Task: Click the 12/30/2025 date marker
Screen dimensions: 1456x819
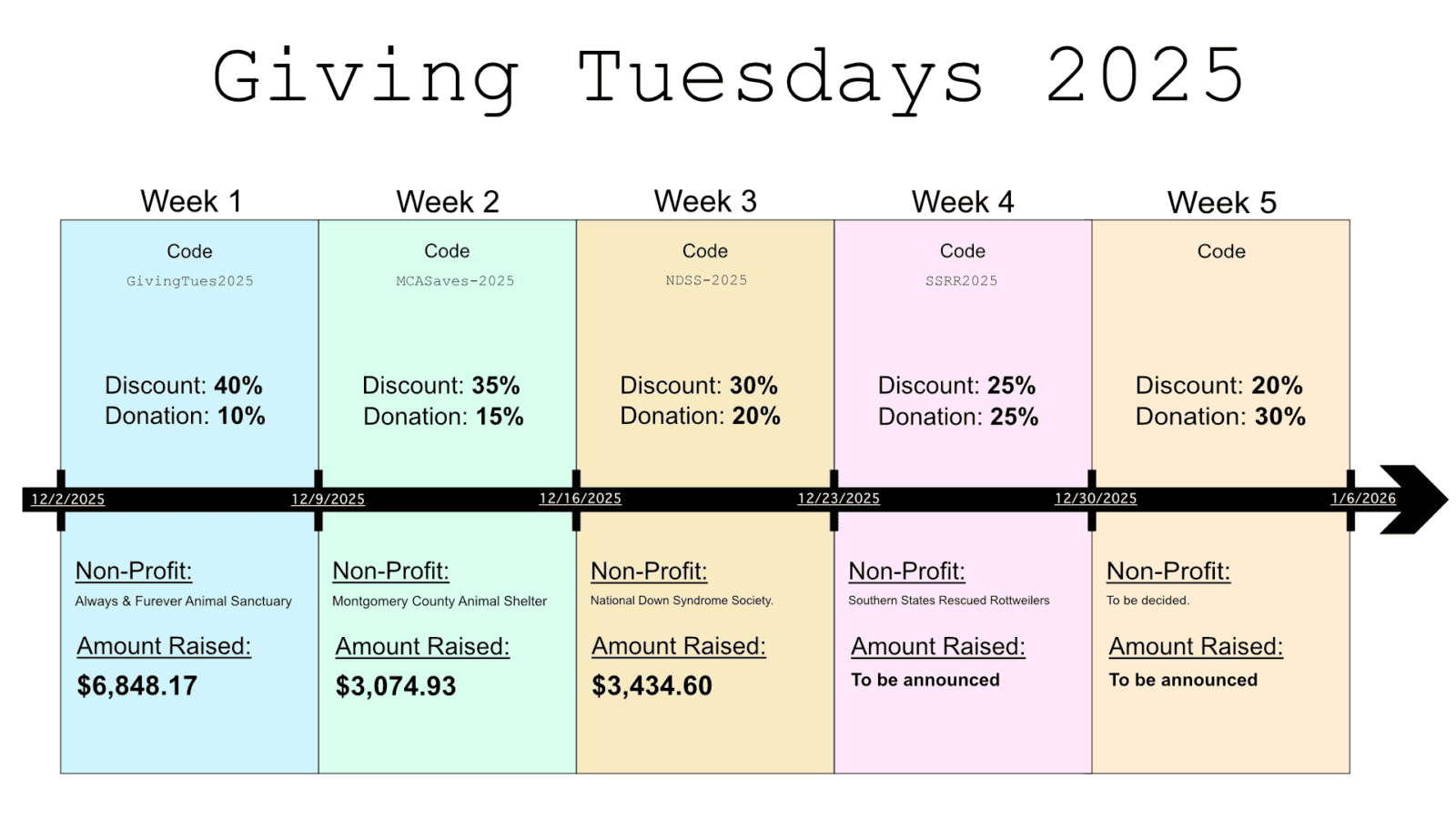Action: pos(1096,499)
